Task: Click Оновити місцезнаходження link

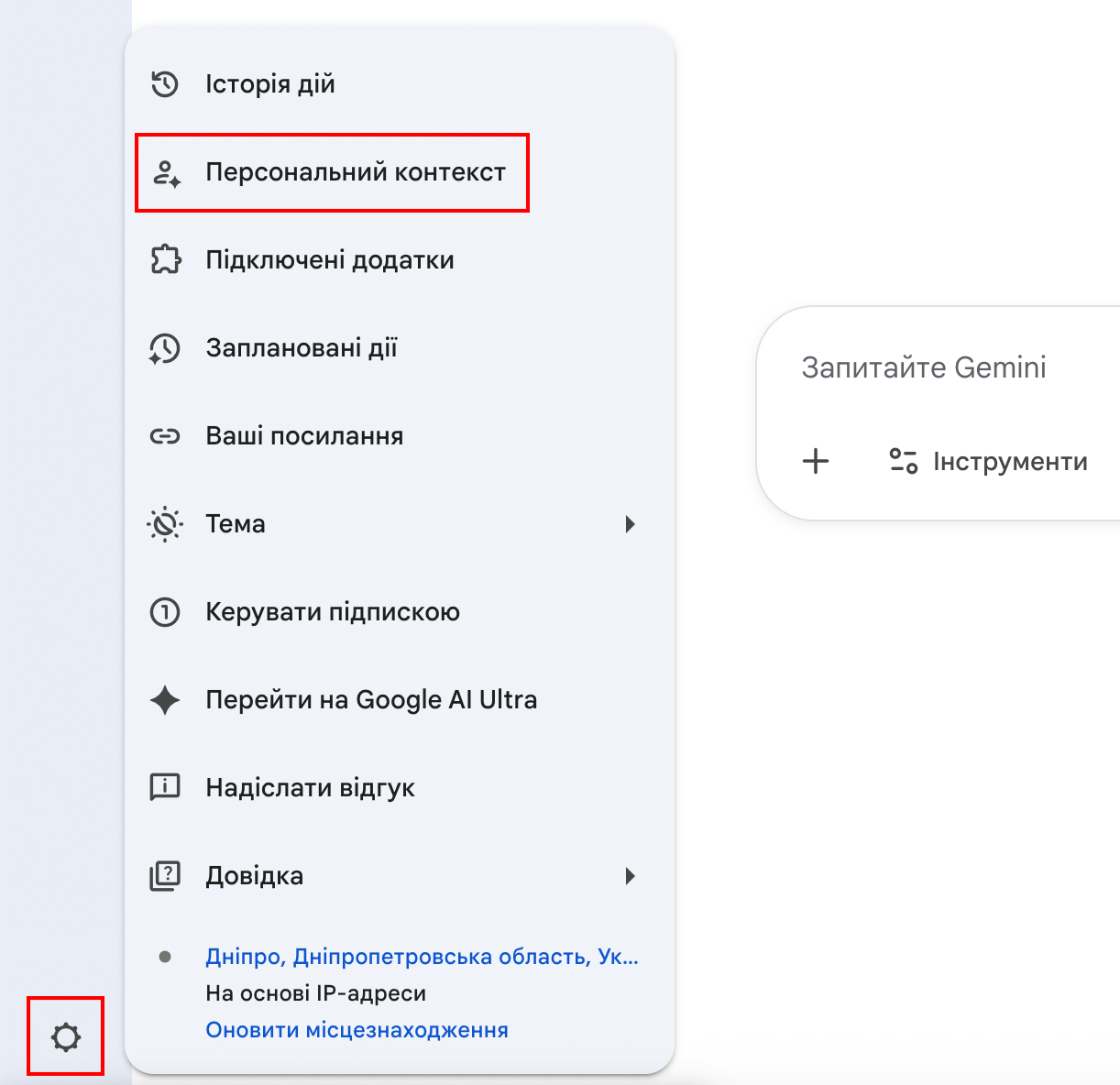Action: (357, 1030)
